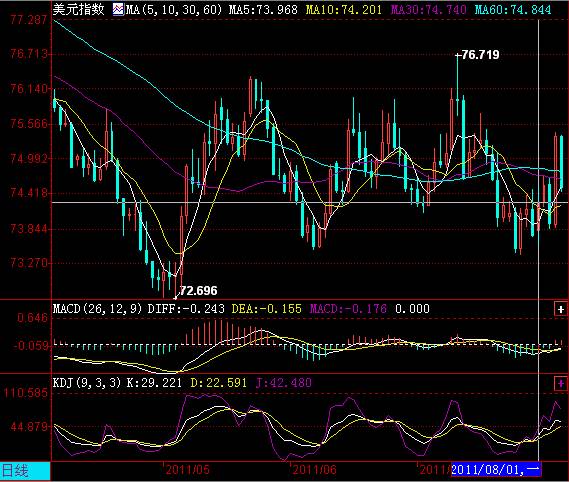Click the 美元指数 chart title
This screenshot has height=482, width=569.
pos(78,9)
